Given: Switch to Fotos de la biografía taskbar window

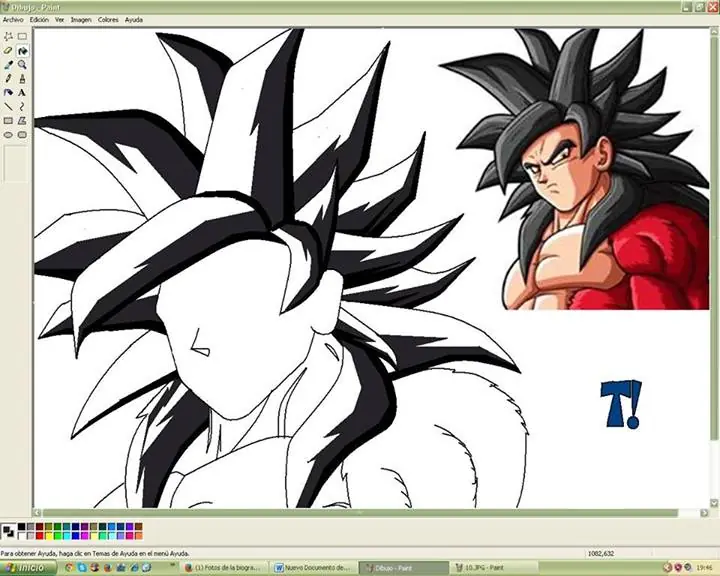Looking at the screenshot, I should click(x=225, y=568).
